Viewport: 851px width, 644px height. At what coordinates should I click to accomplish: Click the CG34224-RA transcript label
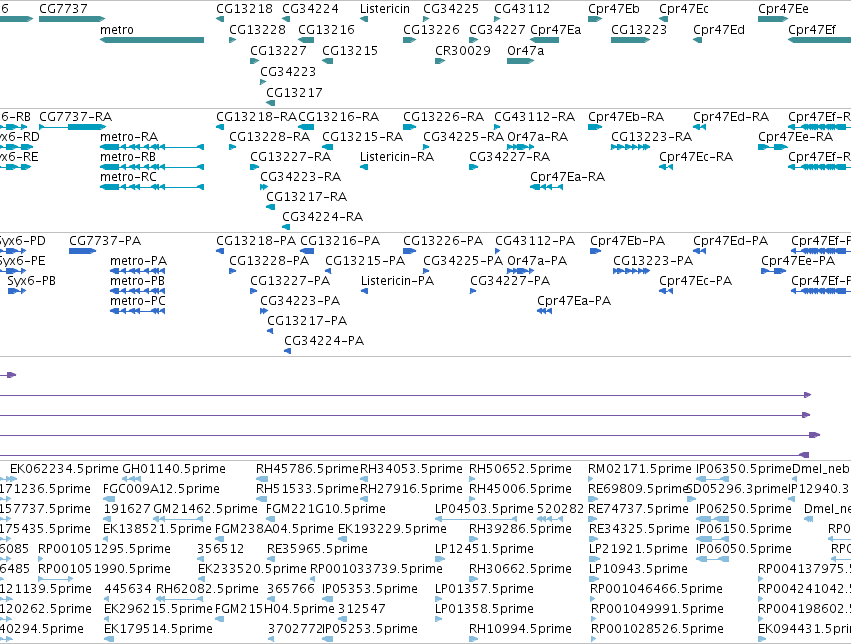tap(323, 217)
